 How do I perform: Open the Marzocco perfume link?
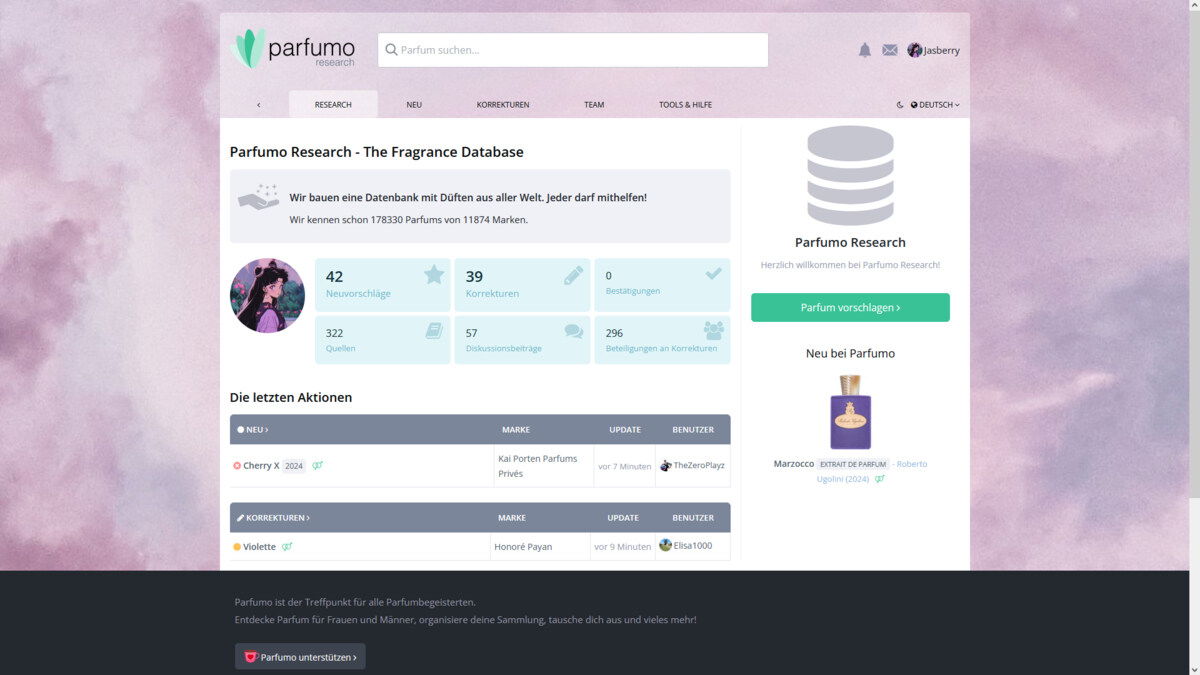(793, 464)
